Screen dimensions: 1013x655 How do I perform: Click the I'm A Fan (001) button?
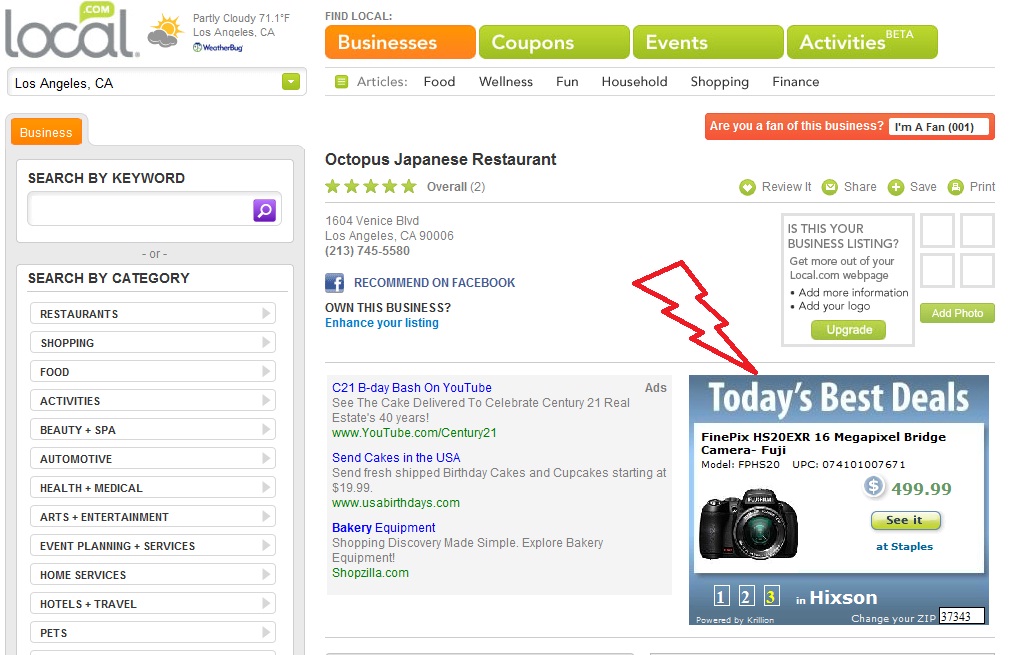[939, 127]
